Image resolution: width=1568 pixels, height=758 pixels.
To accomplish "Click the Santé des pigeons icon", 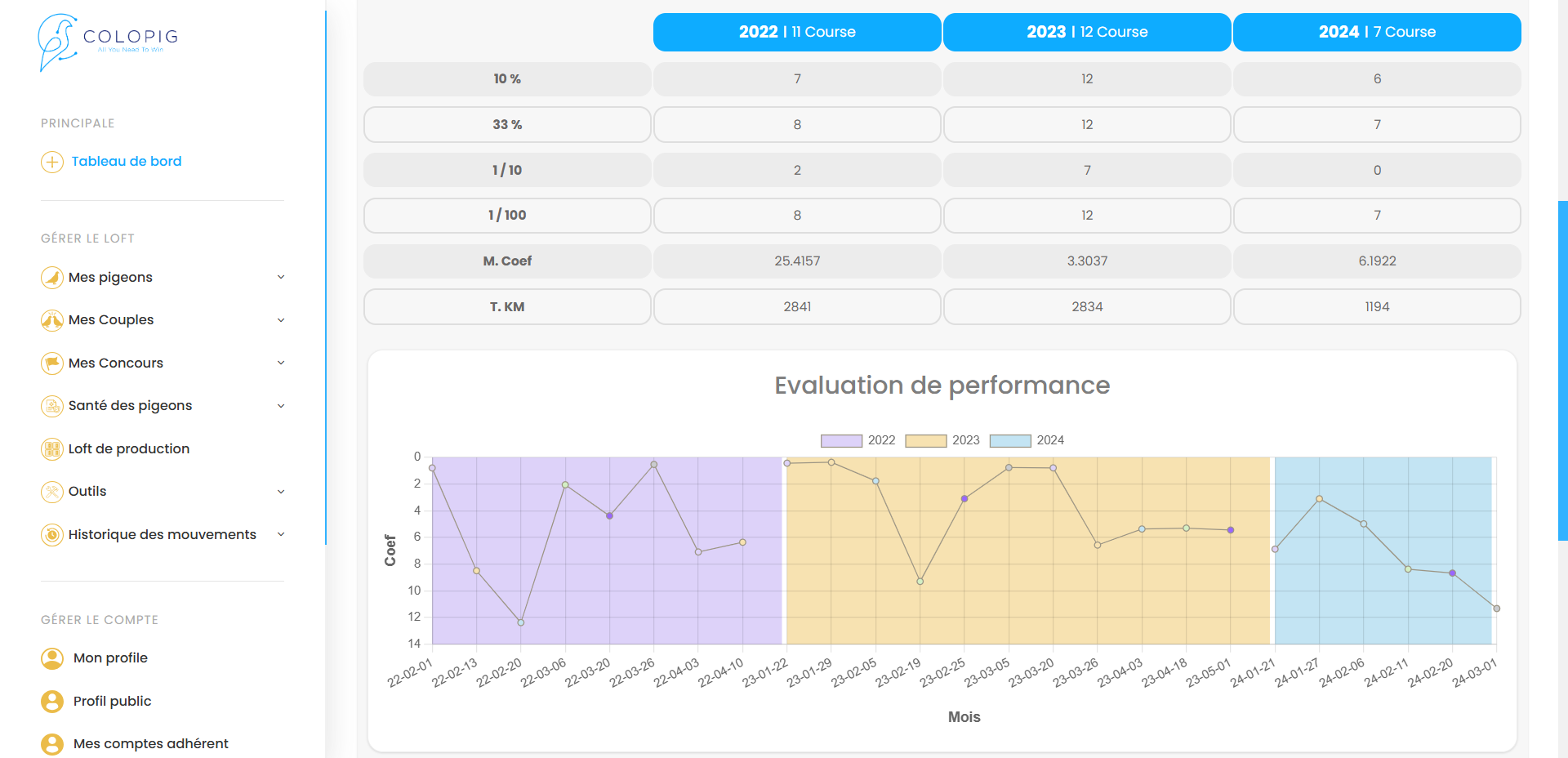I will (51, 406).
